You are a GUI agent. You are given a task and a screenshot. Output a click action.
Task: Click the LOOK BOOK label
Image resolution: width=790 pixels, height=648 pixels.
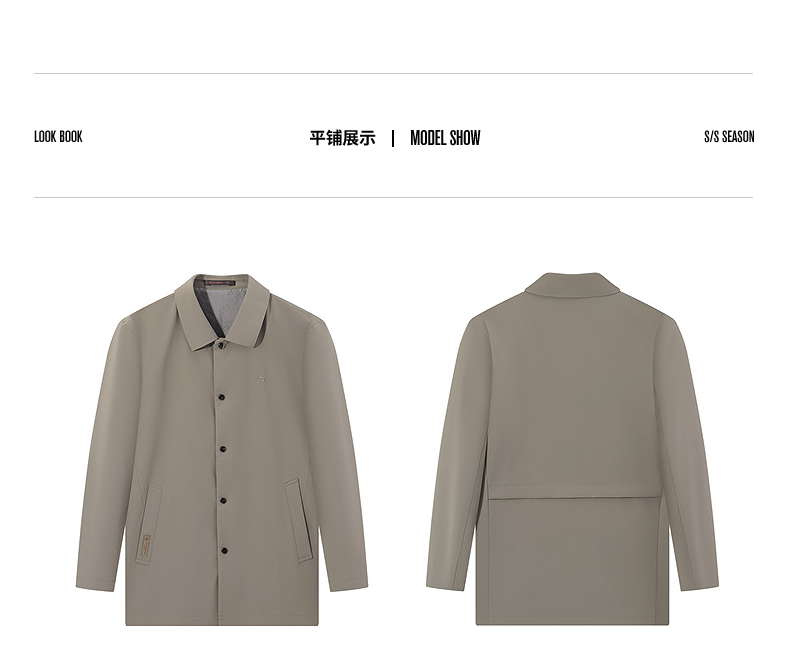click(58, 137)
